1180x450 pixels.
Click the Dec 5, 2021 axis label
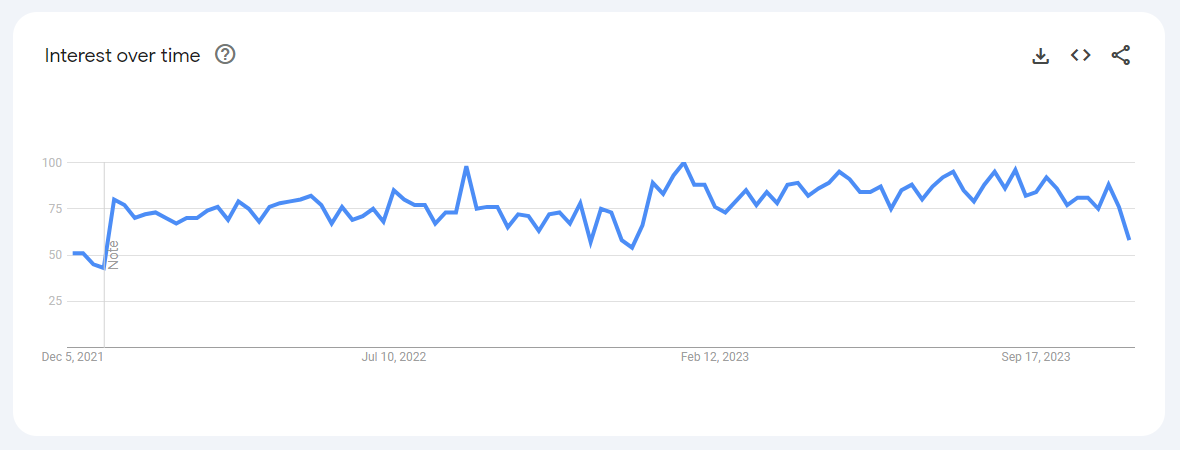[x=73, y=357]
